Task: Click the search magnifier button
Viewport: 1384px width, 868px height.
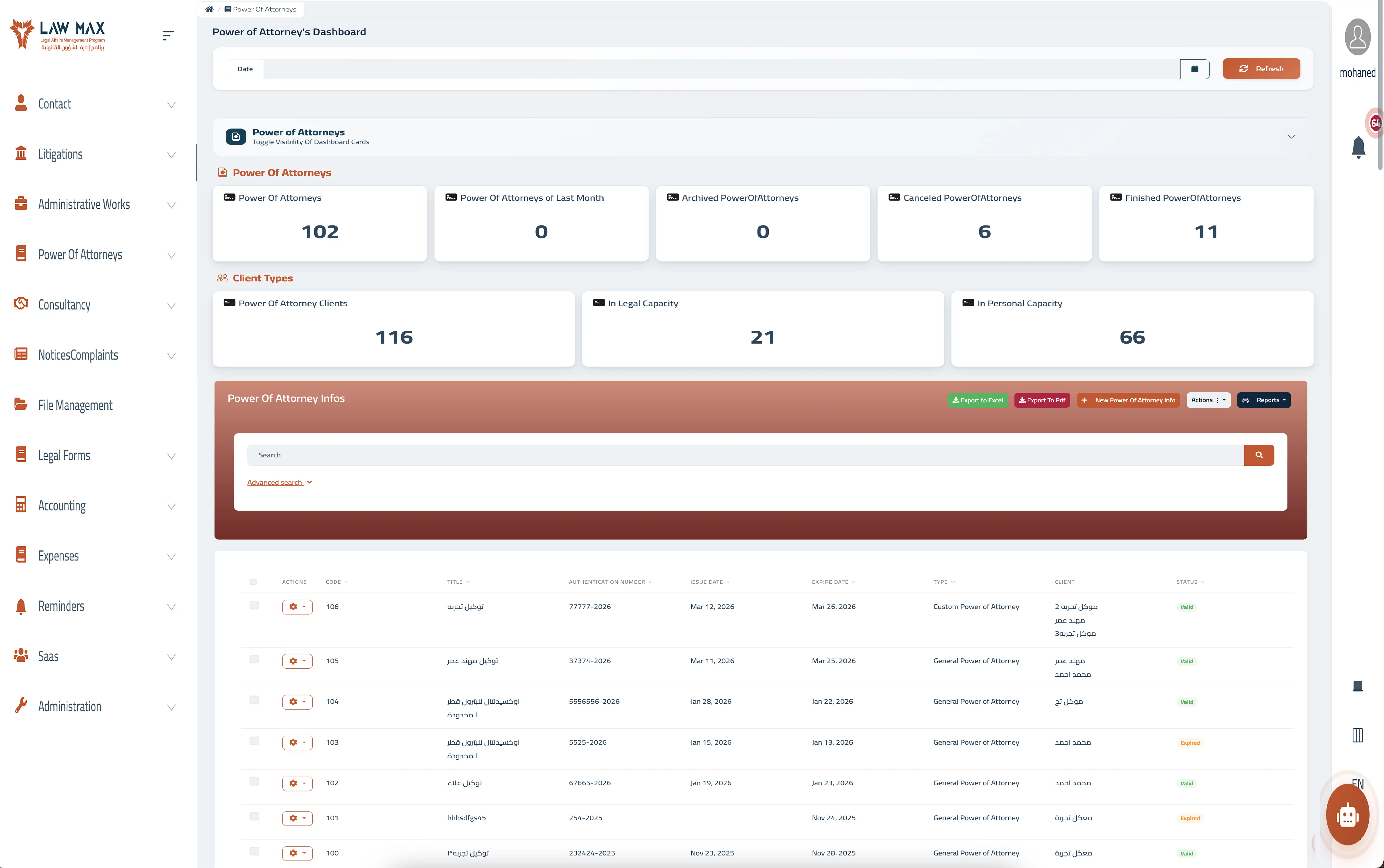Action: pyautogui.click(x=1259, y=455)
